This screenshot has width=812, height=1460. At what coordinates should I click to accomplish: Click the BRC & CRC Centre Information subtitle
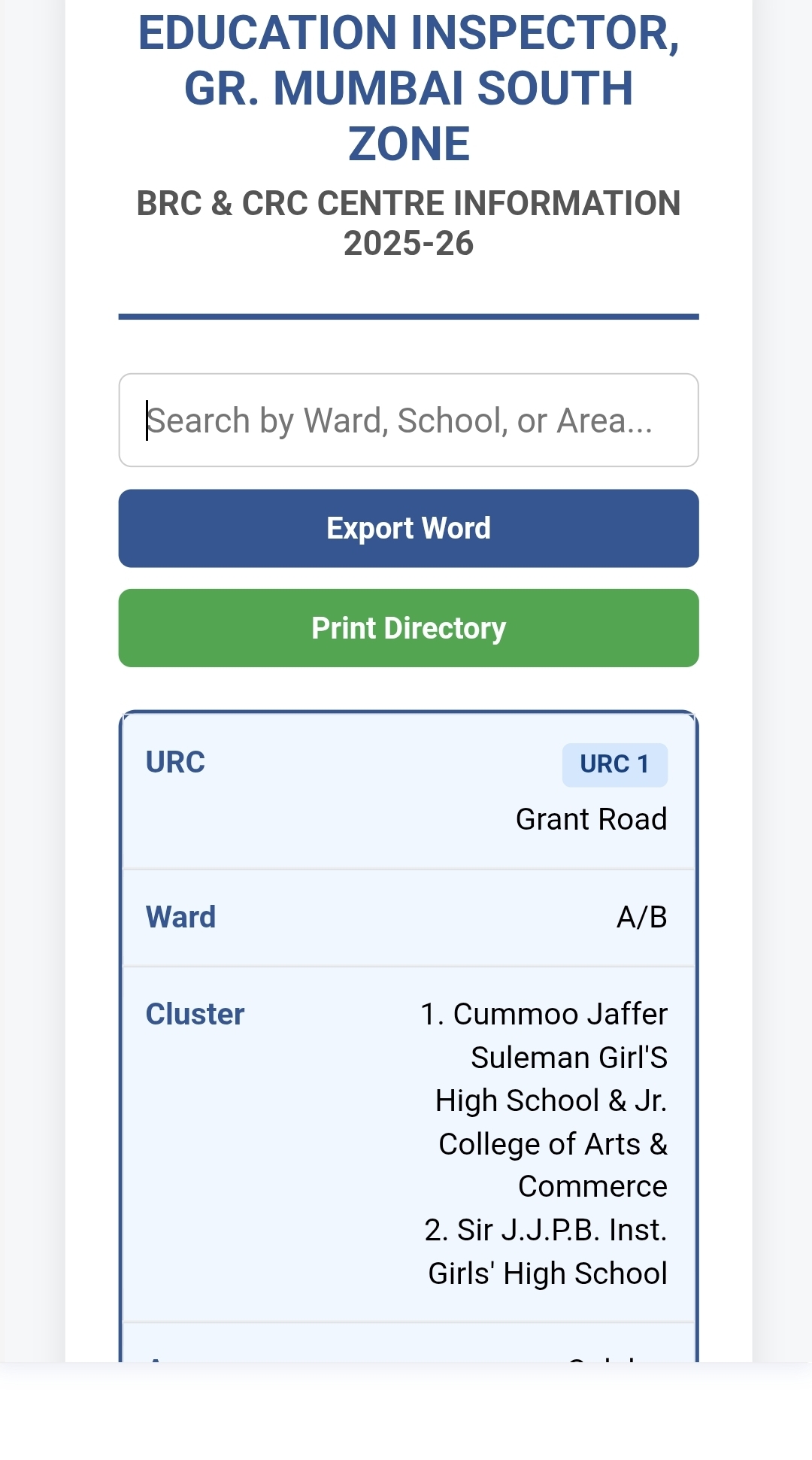408,204
